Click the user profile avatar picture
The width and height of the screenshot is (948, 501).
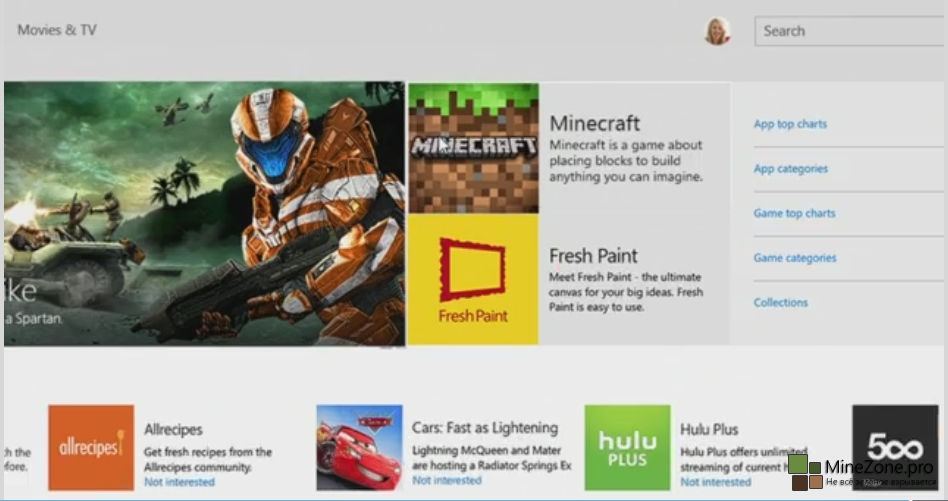click(718, 31)
